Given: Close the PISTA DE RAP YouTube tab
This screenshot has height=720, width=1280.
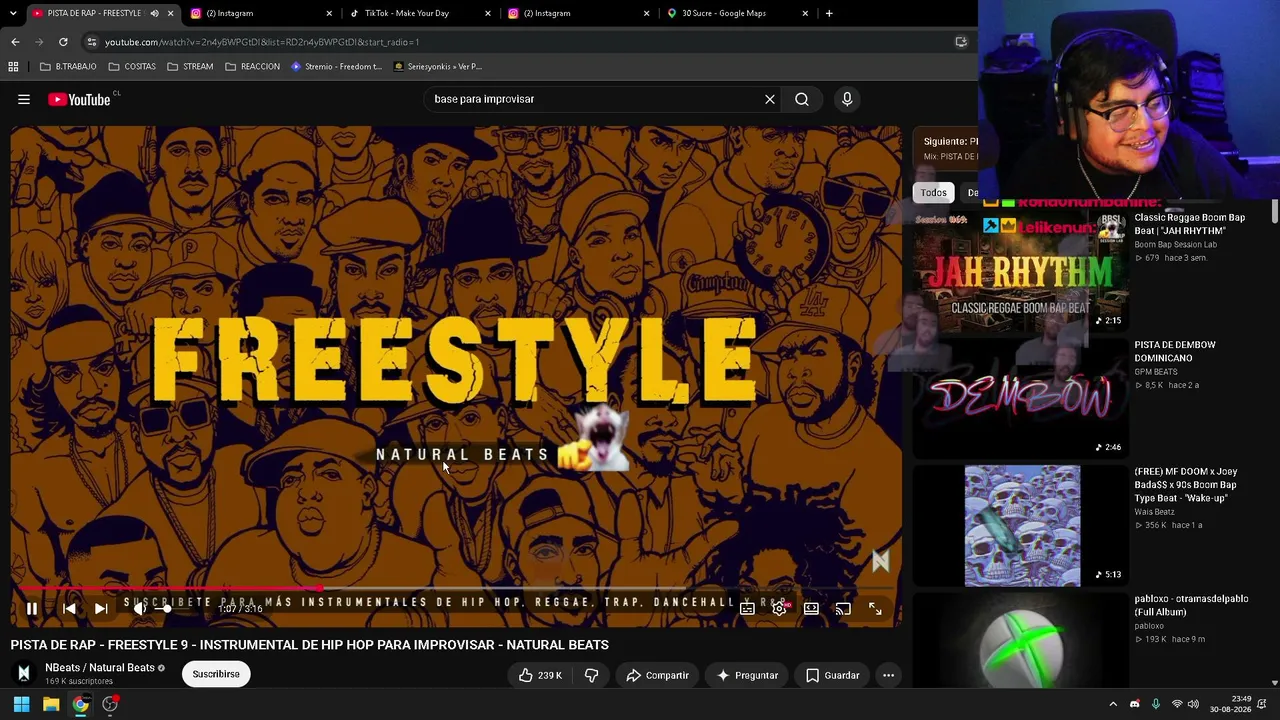Looking at the screenshot, I should (x=170, y=13).
